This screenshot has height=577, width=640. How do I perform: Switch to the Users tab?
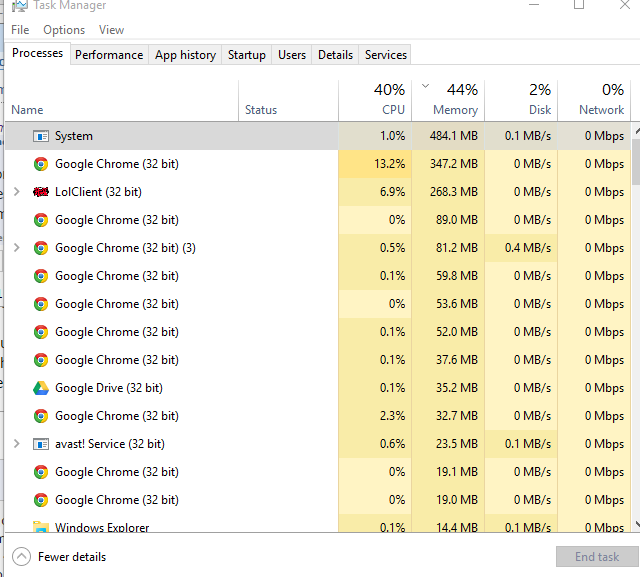point(292,55)
